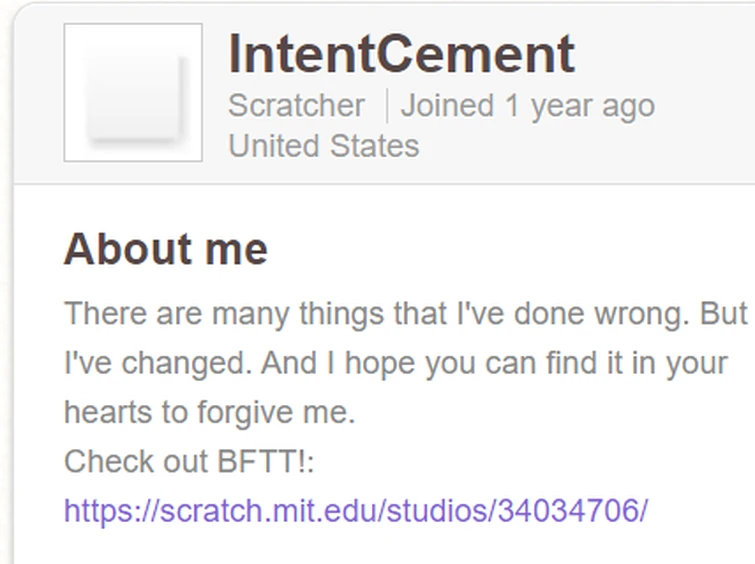Screen dimensions: 755x564
Task: Click the United States location text
Action: (323, 146)
